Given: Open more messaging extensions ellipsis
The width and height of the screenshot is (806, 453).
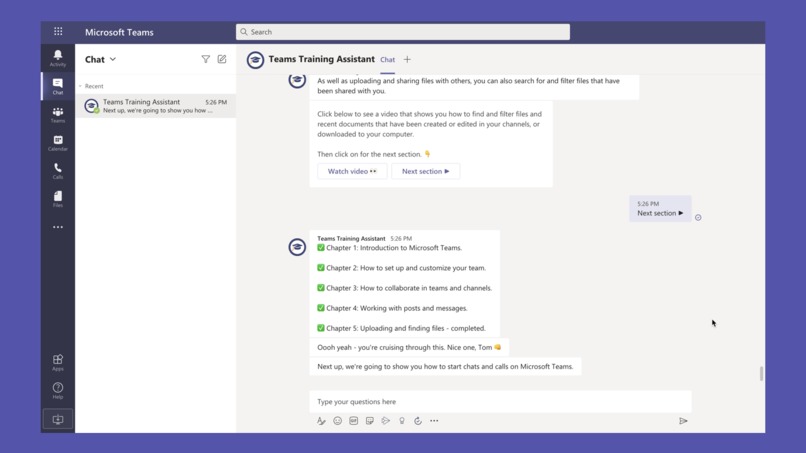Looking at the screenshot, I should [x=434, y=421].
